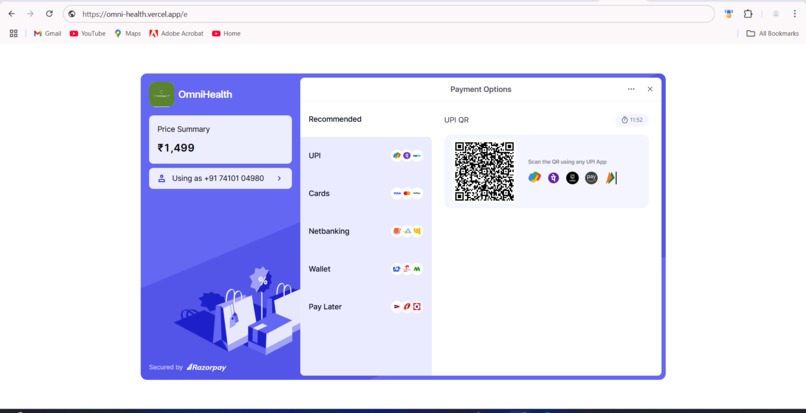View site information icon in the address bar
Viewport: 806px width, 413px height.
(72, 14)
